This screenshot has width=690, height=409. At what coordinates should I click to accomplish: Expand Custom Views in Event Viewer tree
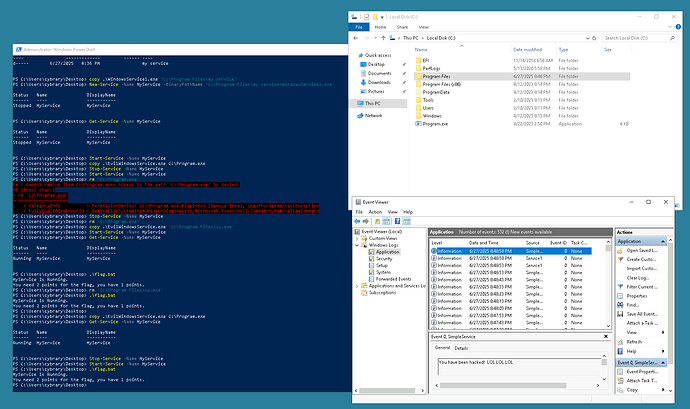(x=357, y=238)
